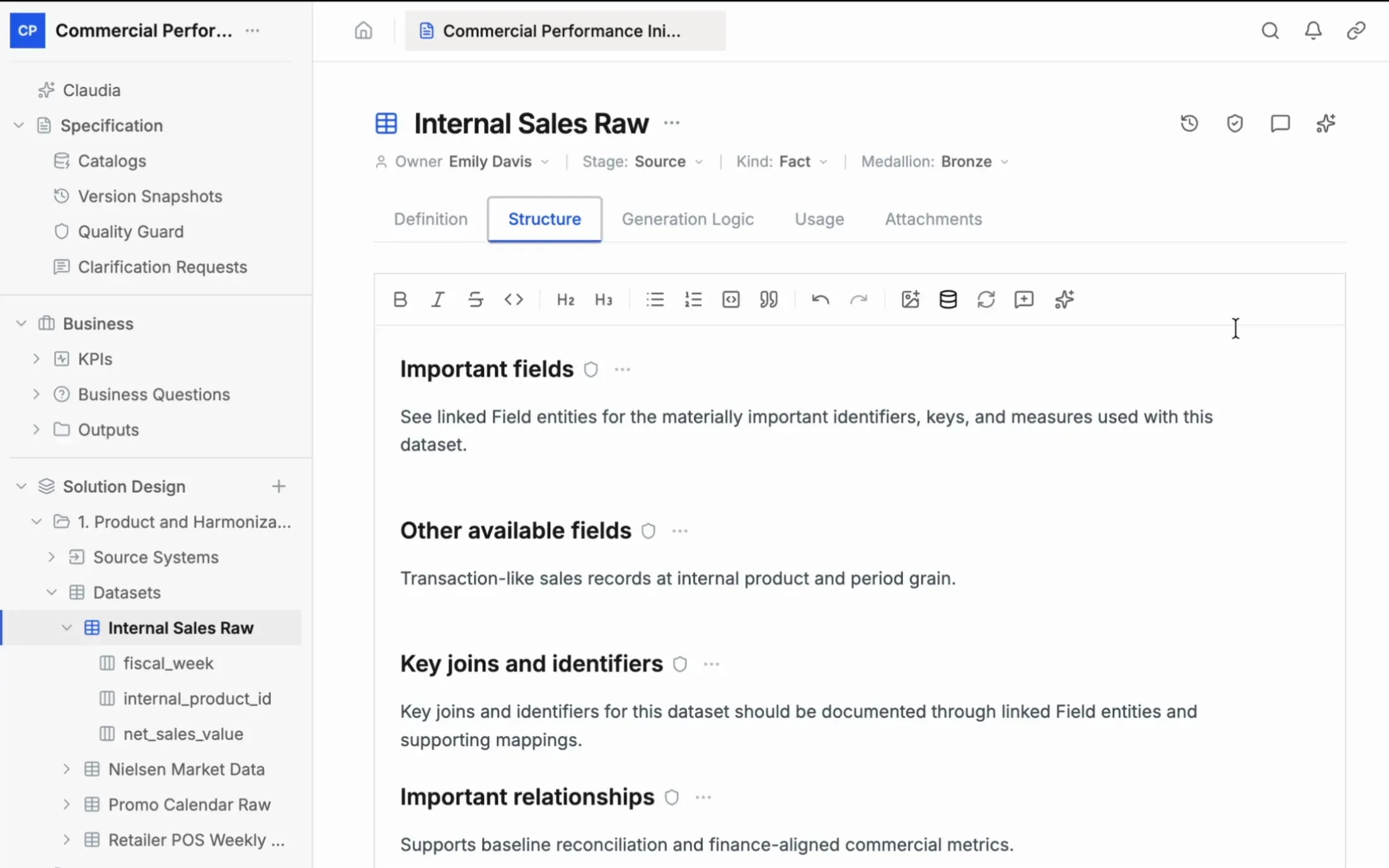Select fiscal_week field
This screenshot has width=1389, height=868.
[x=168, y=663]
